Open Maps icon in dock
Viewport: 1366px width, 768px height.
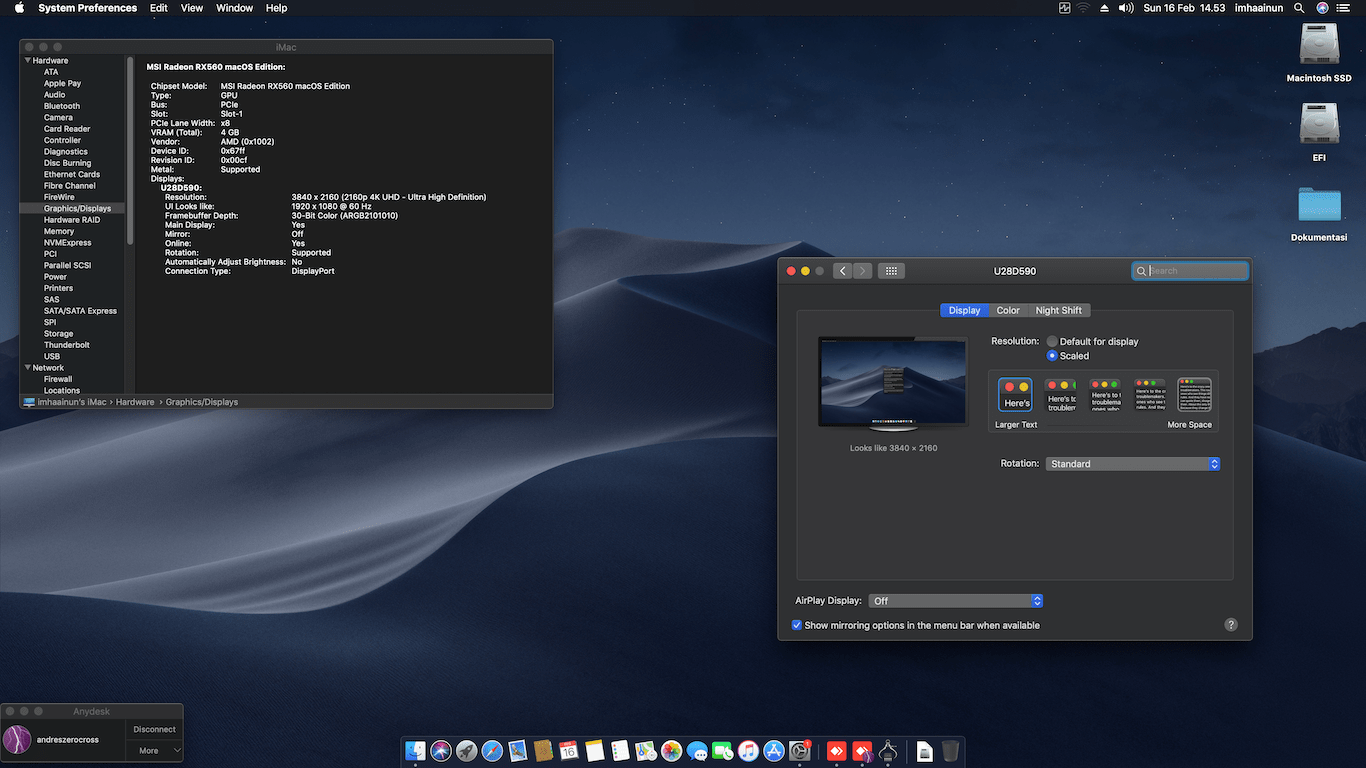(646, 751)
